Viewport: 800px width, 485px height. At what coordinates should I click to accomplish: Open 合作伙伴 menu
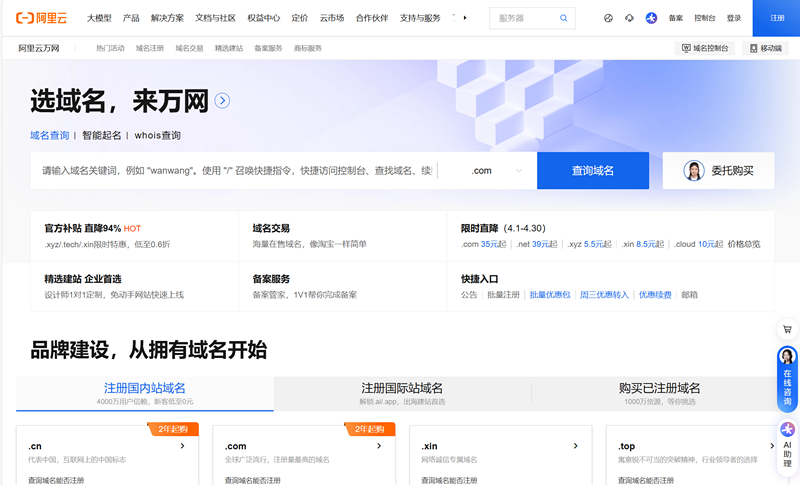pos(372,18)
